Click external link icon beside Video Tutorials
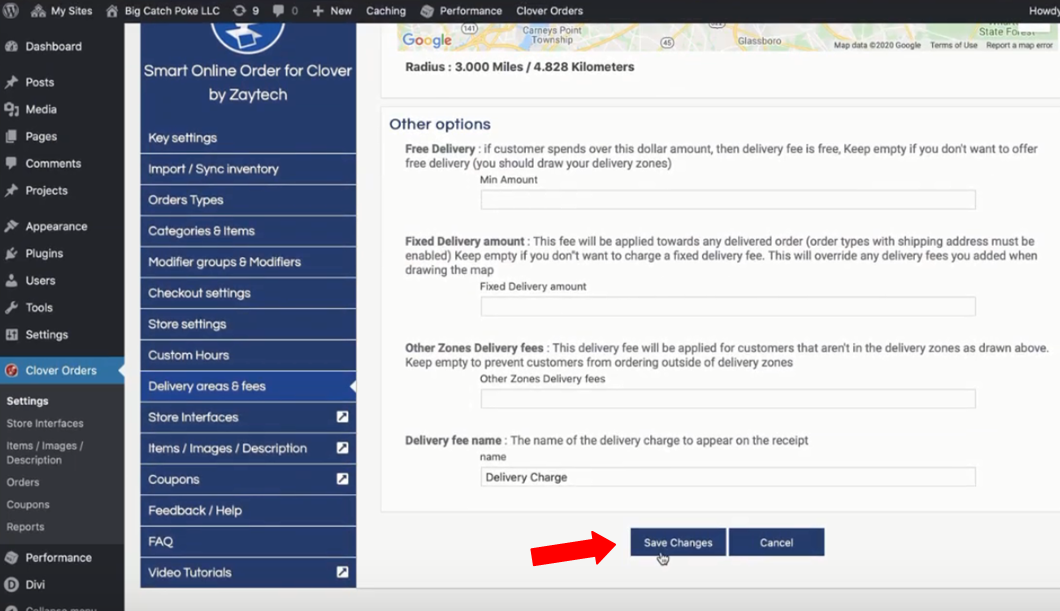Screen dimensions: 1060x611 [x=343, y=572]
